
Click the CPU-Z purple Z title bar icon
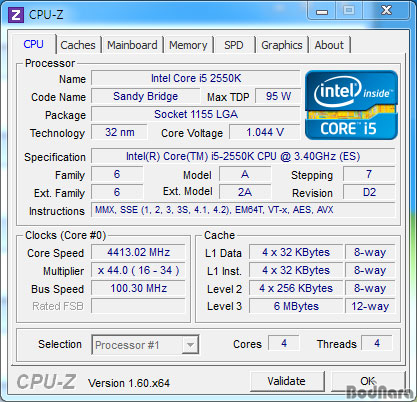[16, 15]
